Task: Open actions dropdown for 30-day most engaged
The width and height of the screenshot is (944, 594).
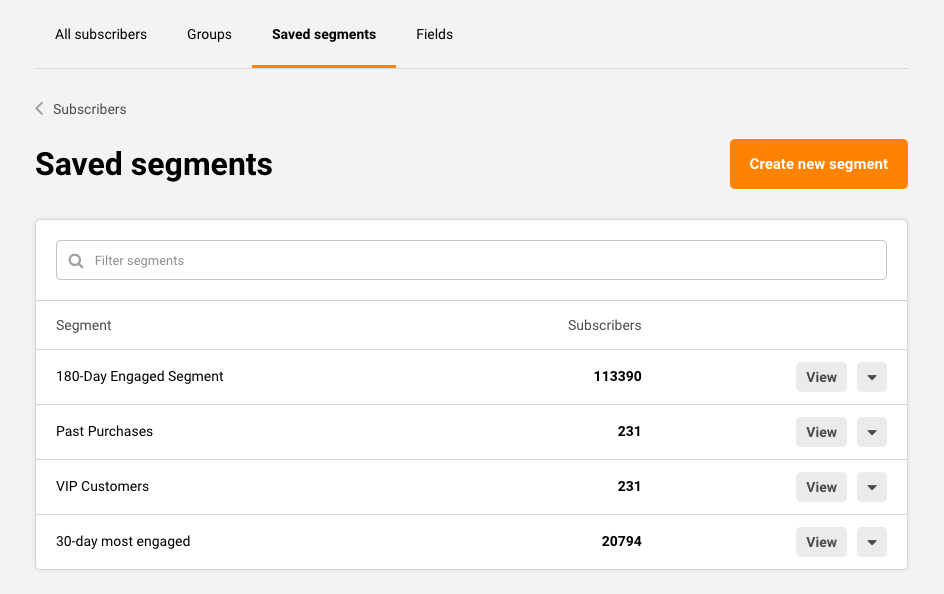Action: pyautogui.click(x=871, y=542)
